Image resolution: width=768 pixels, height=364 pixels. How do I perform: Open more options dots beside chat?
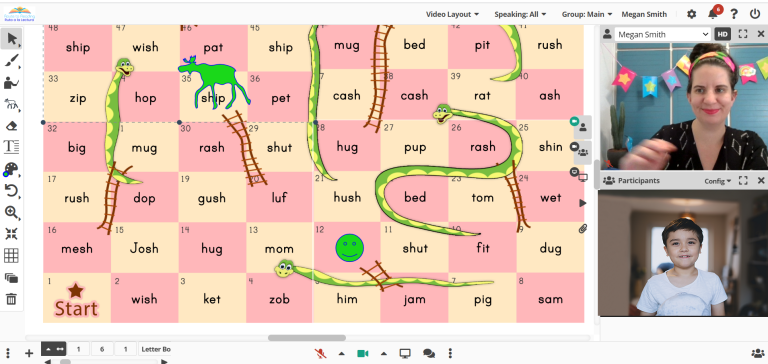[x=450, y=353]
